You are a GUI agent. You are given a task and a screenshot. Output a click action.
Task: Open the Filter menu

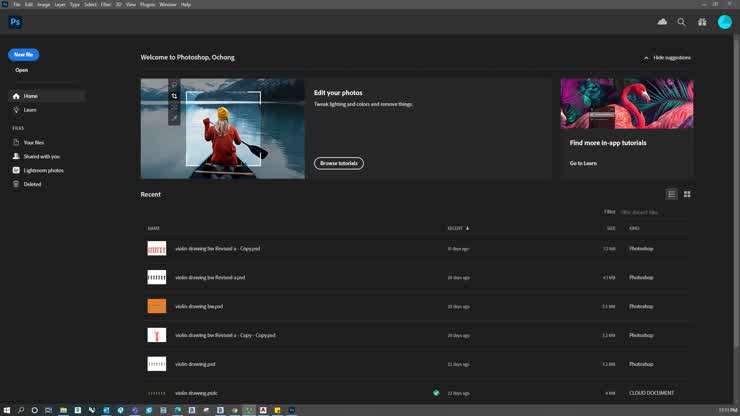tap(106, 4)
